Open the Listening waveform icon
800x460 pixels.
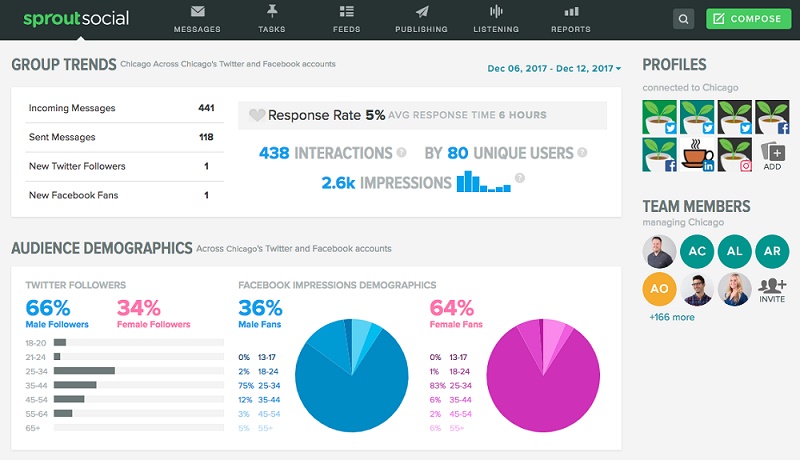click(496, 11)
